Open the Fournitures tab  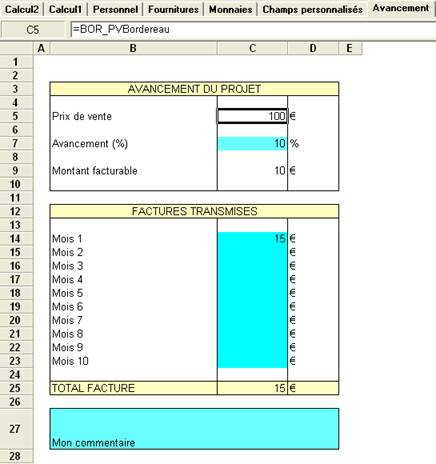173,9
